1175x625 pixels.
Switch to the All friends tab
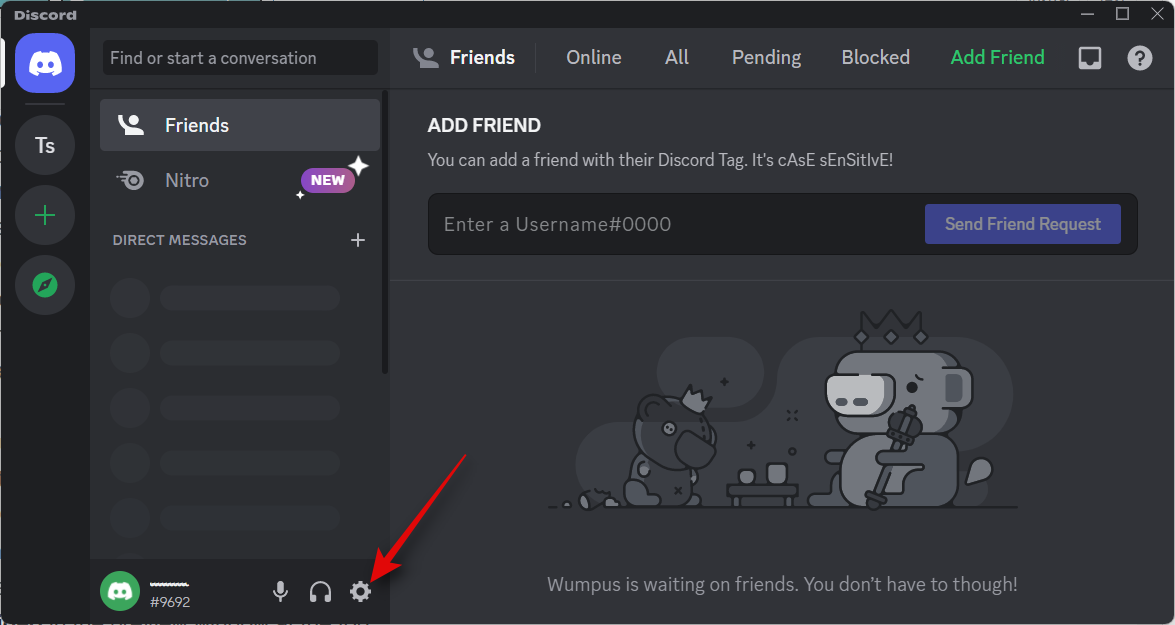pos(677,58)
